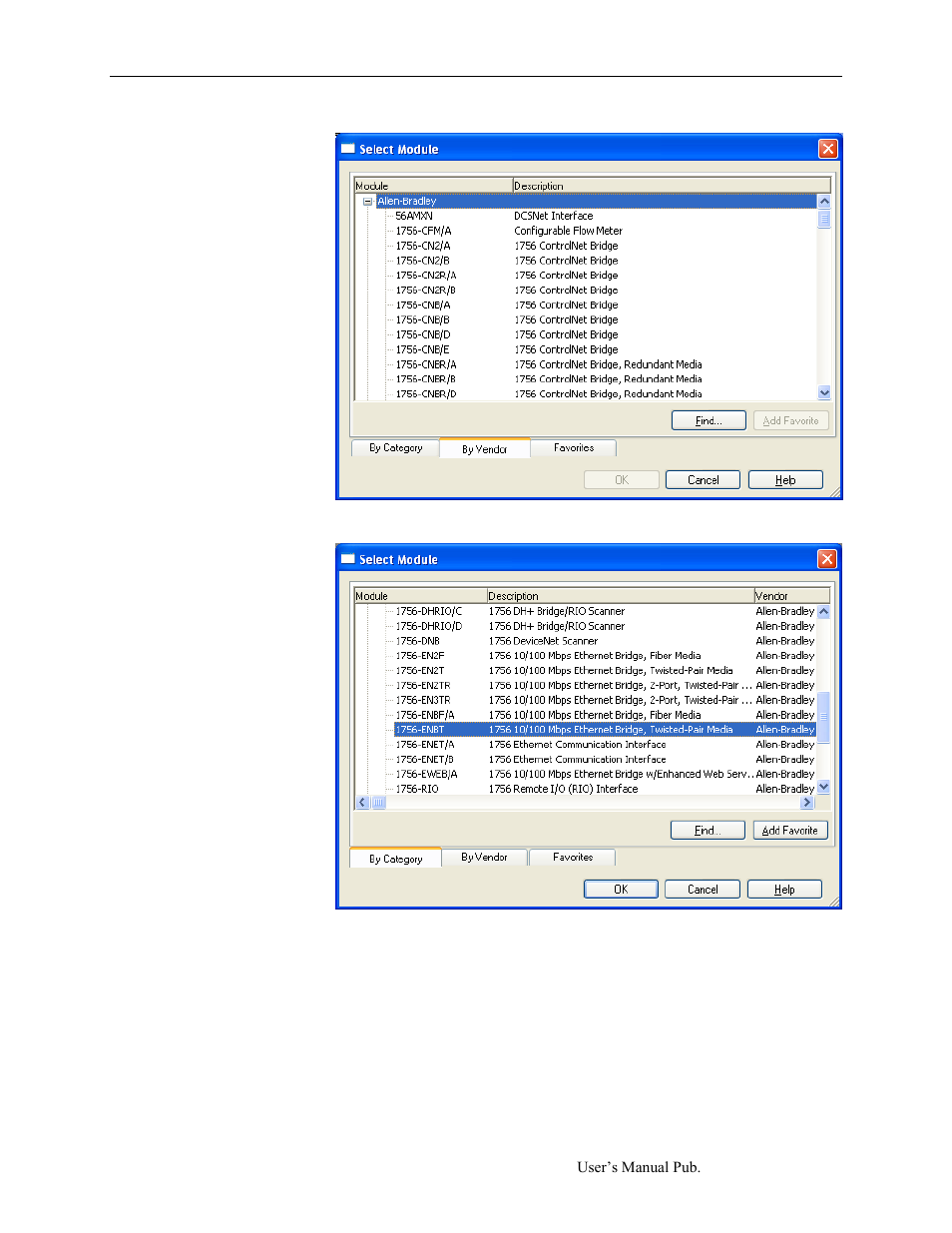This screenshot has height=1233, width=952.
Task: Click Cancel in upper Select Module dialog
Action: click(703, 480)
